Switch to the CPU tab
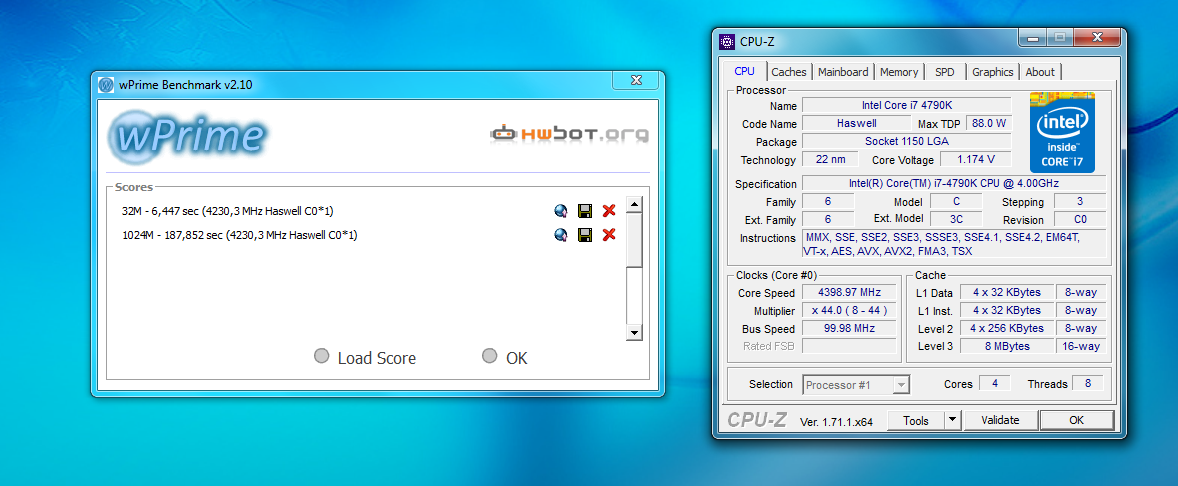Screen dimensions: 1178x486 (x=745, y=71)
